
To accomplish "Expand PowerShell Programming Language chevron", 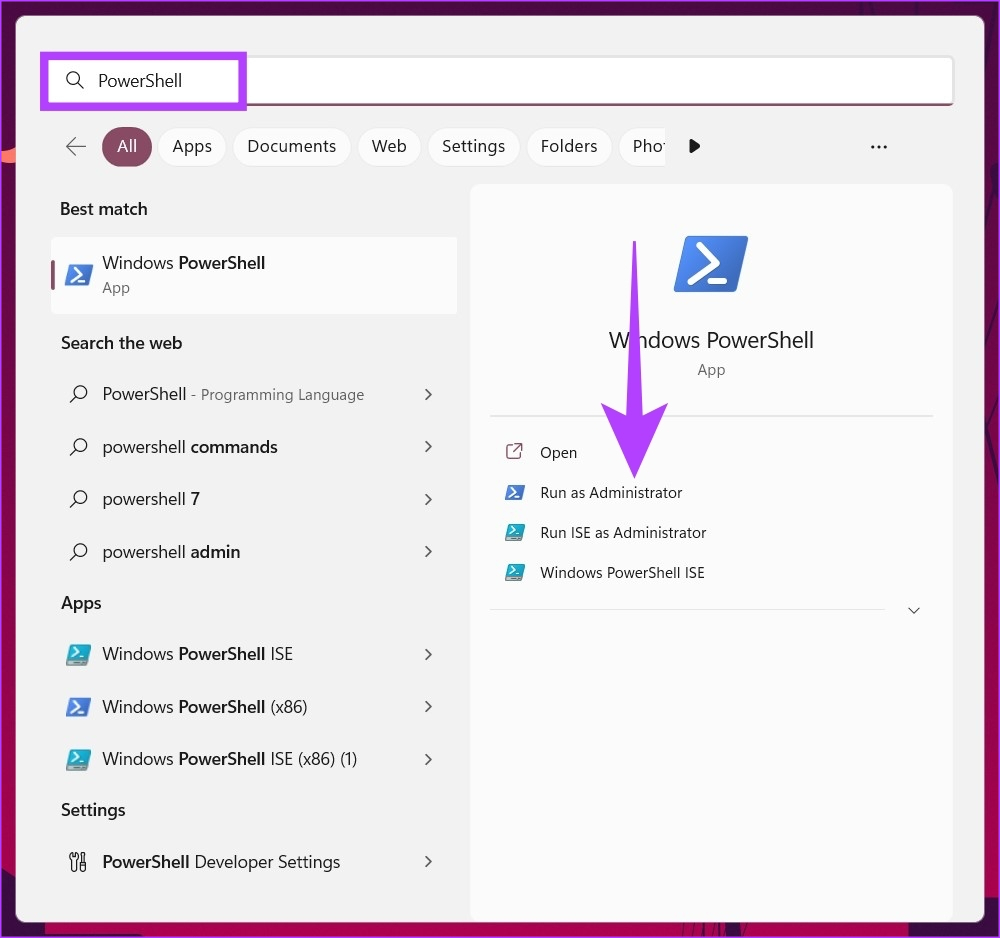I will [429, 395].
